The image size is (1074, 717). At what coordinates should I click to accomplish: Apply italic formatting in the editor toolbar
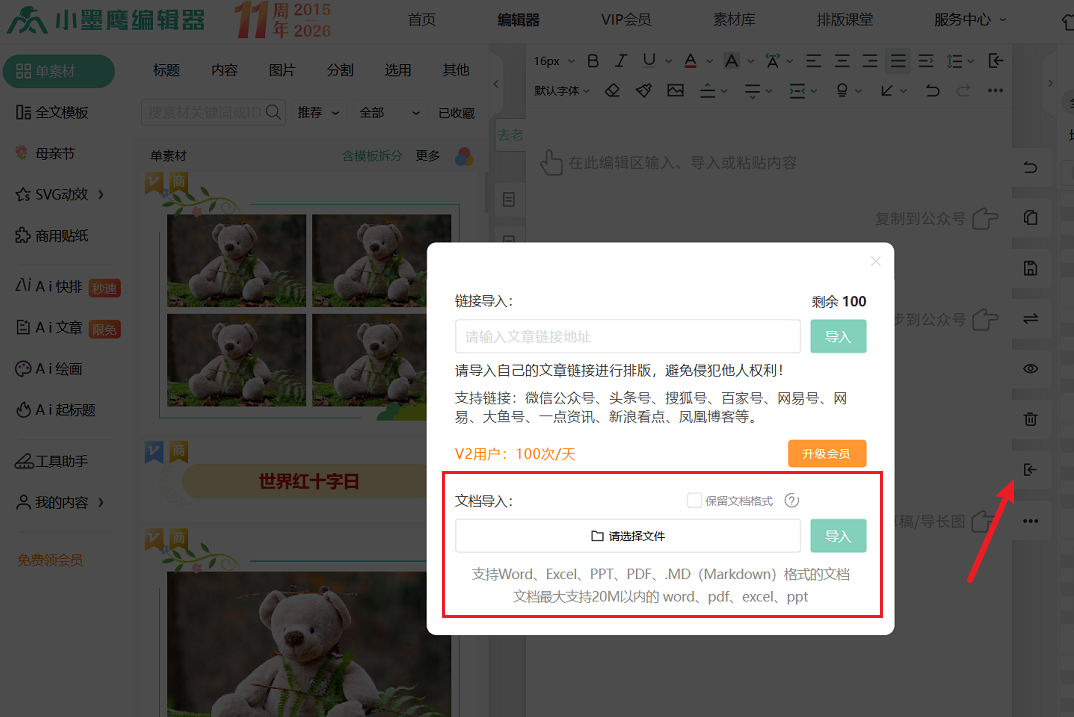click(621, 61)
